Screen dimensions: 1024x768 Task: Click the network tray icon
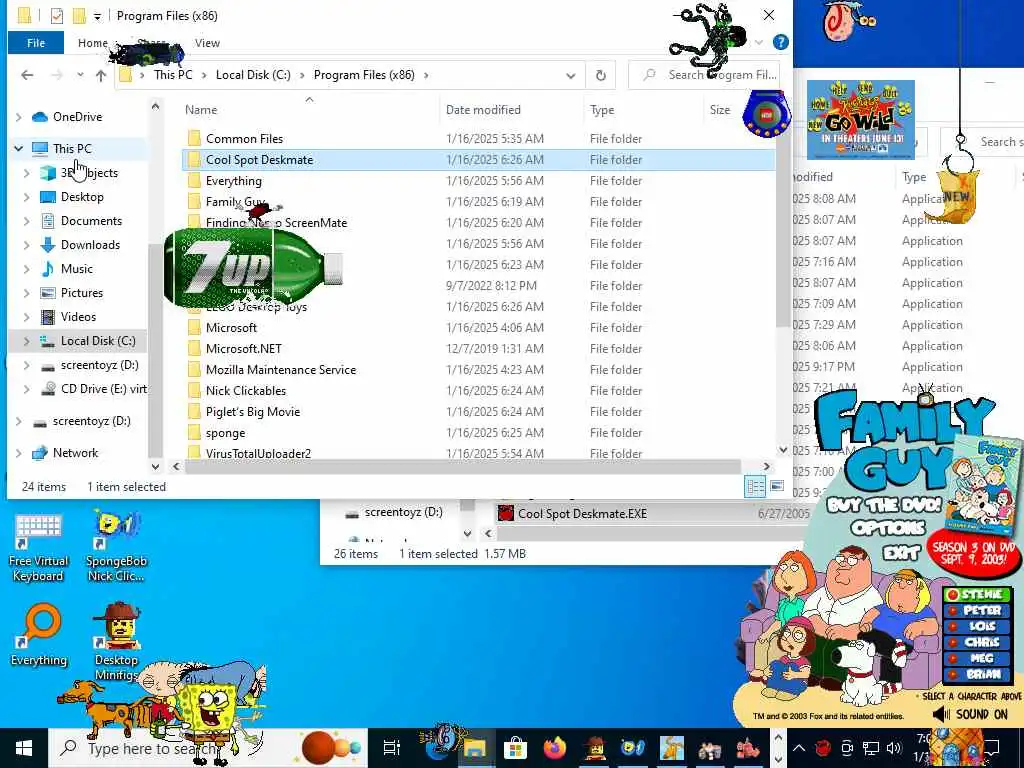(x=871, y=748)
